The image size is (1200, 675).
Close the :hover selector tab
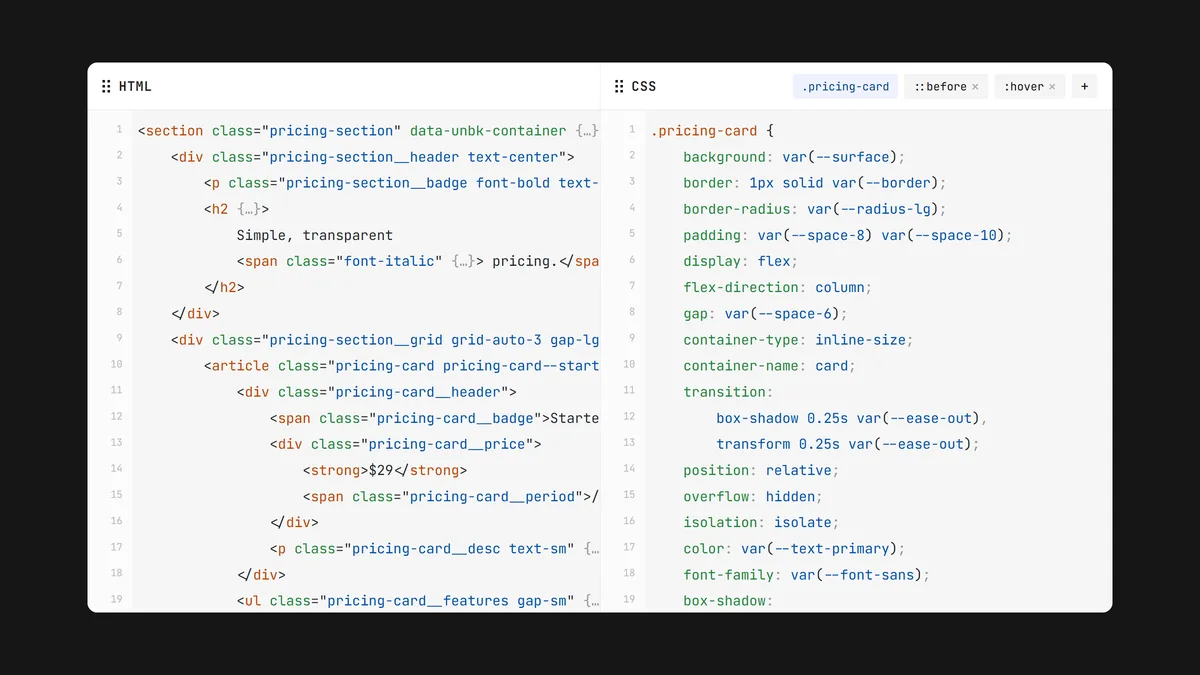coord(1052,87)
